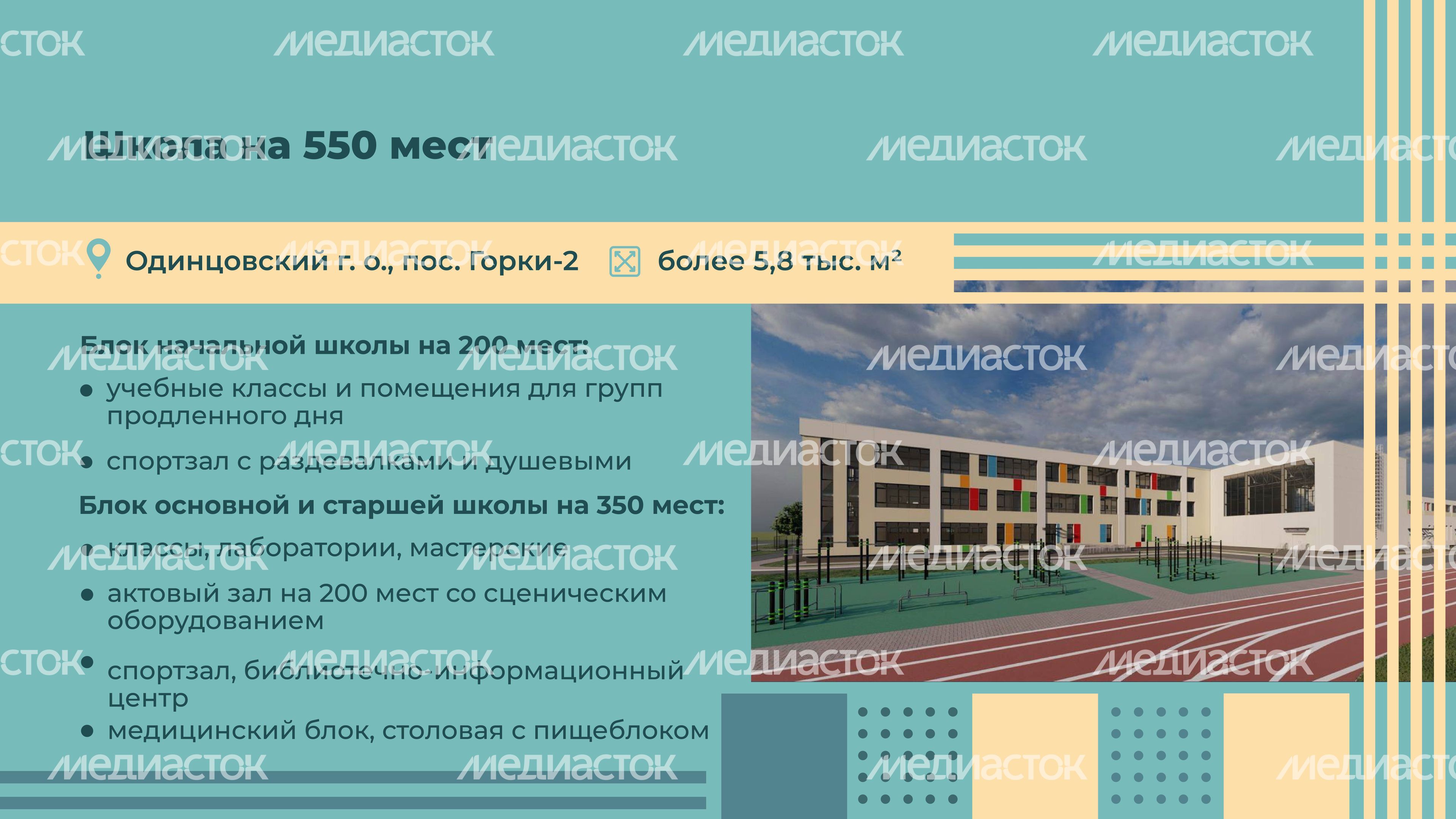Screen dimensions: 1456x819
Task: Select heading 'Блок начальной школы на 200 мест:'
Action: click(x=334, y=345)
